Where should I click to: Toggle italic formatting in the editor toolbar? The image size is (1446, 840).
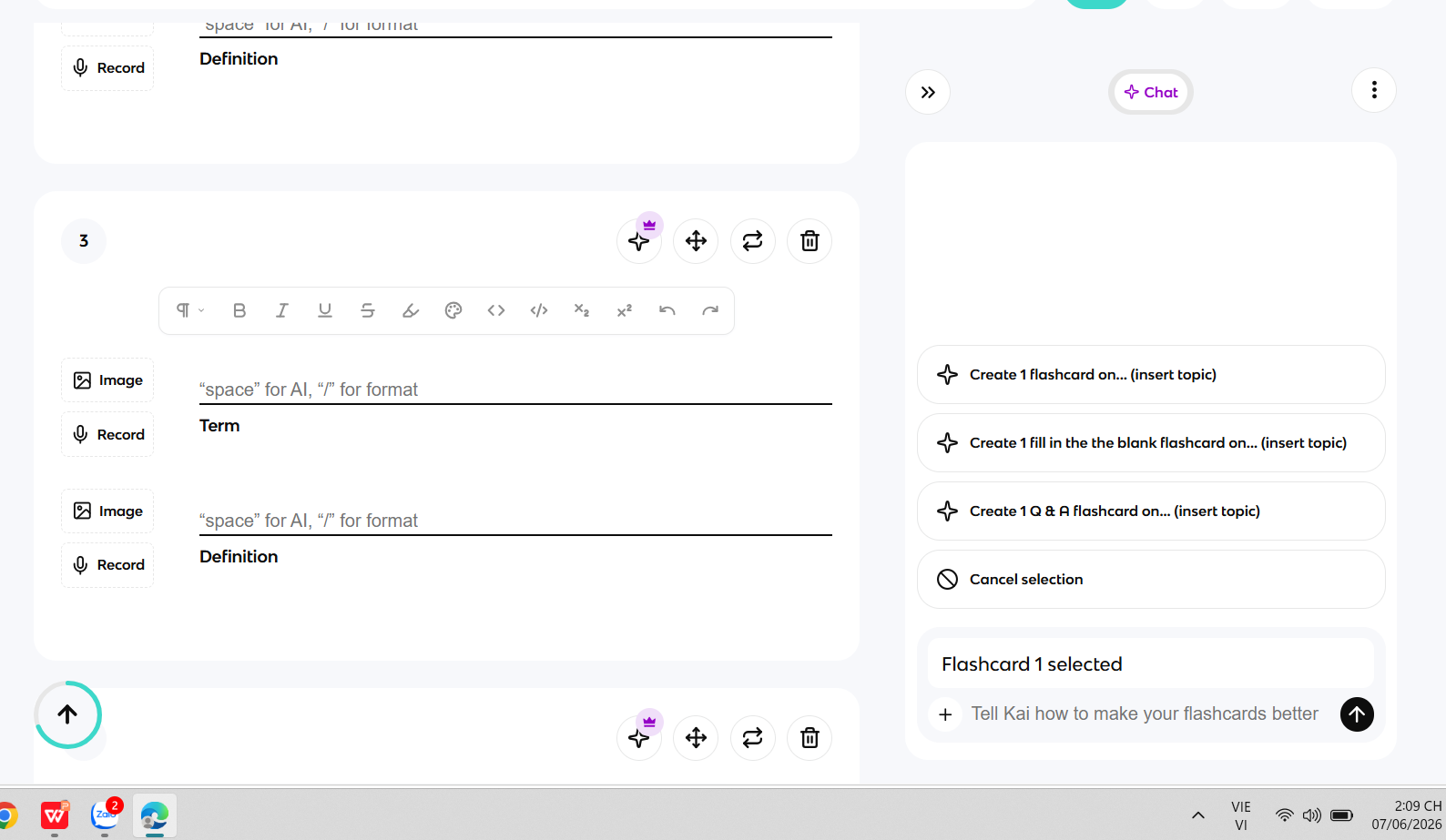(282, 310)
